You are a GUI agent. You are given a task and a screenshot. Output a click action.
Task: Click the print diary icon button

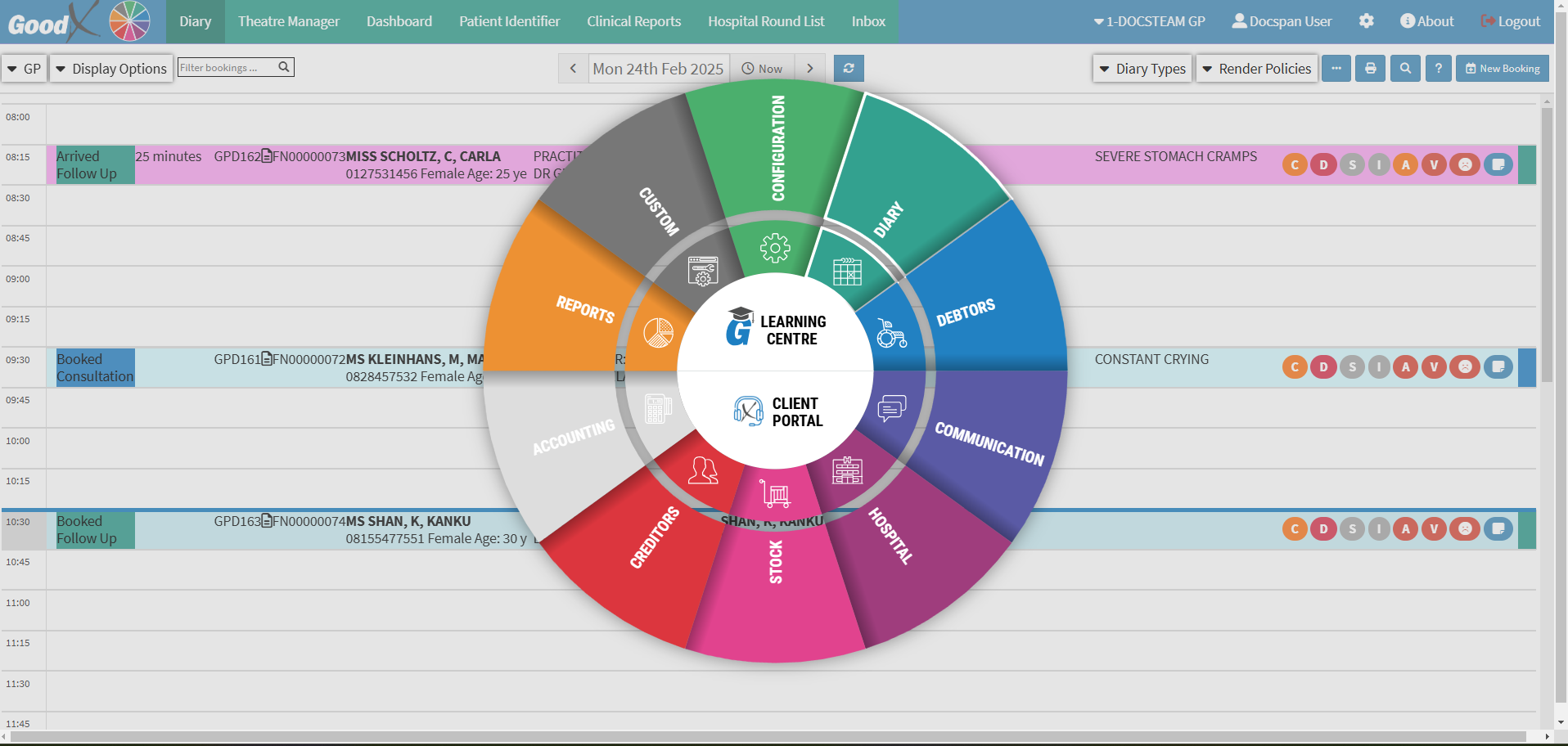point(1370,69)
